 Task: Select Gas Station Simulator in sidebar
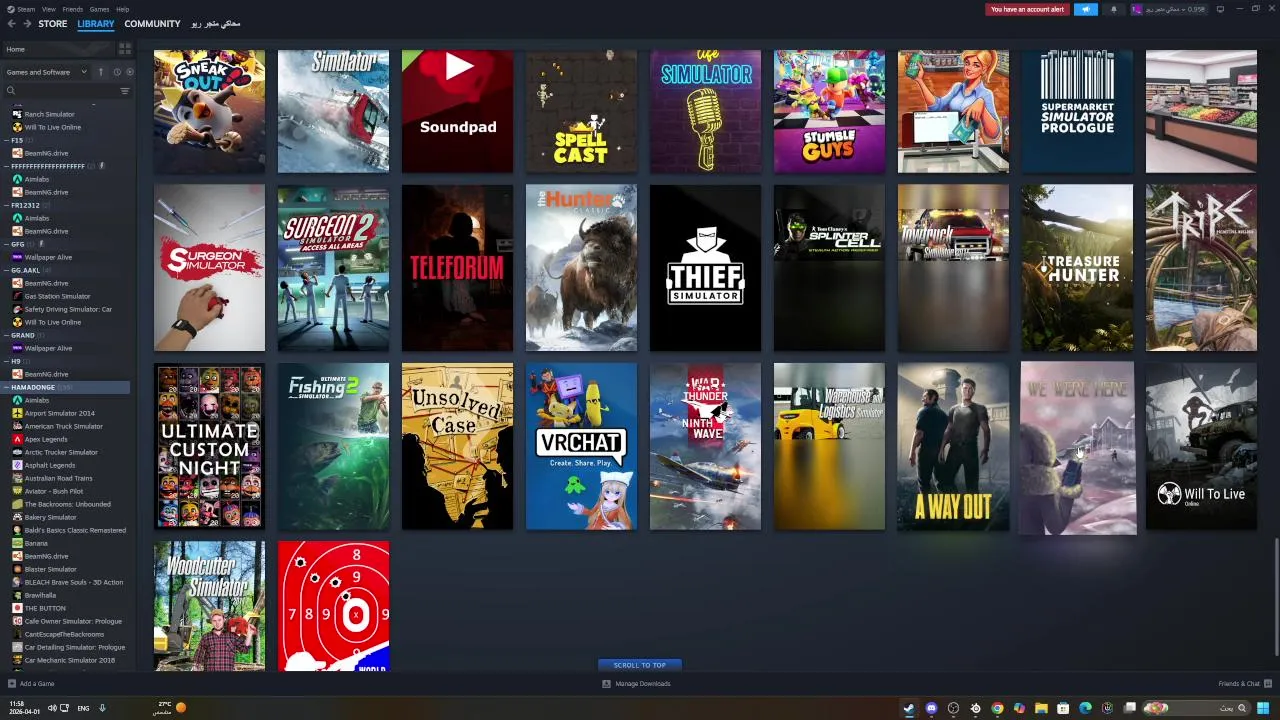57,296
